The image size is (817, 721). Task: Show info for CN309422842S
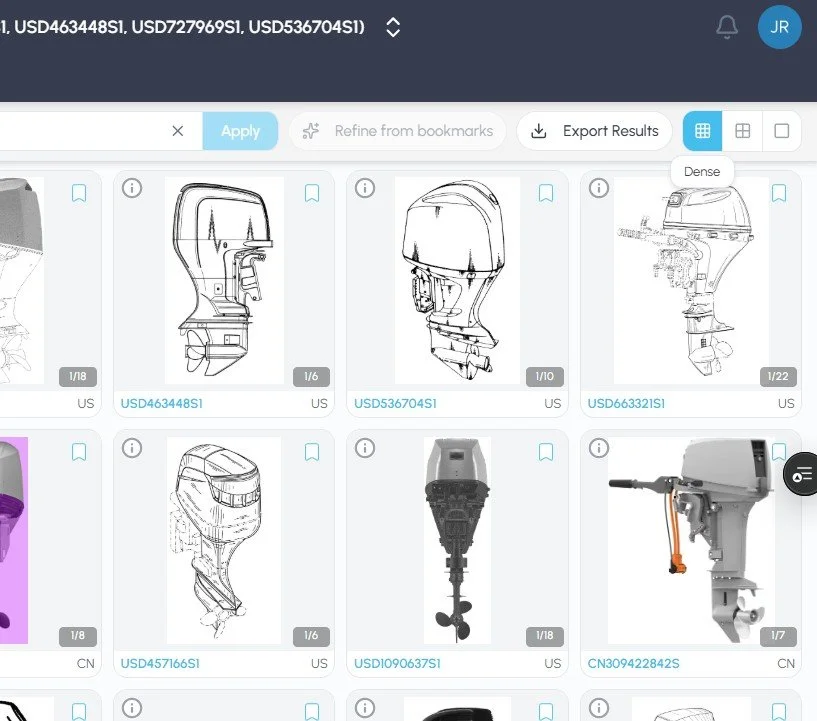[x=599, y=447]
